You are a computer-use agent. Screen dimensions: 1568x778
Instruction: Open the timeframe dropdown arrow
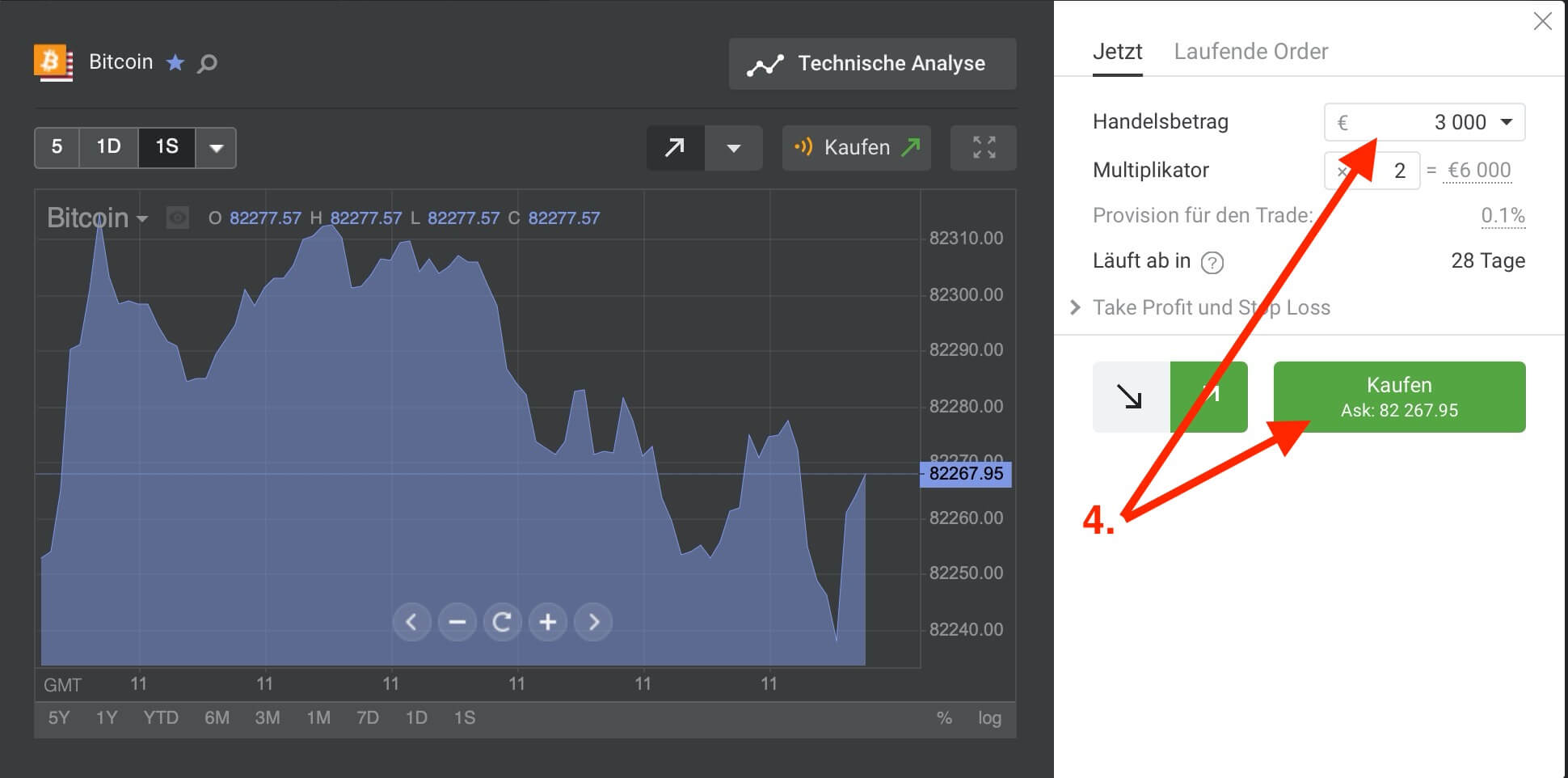tap(216, 148)
